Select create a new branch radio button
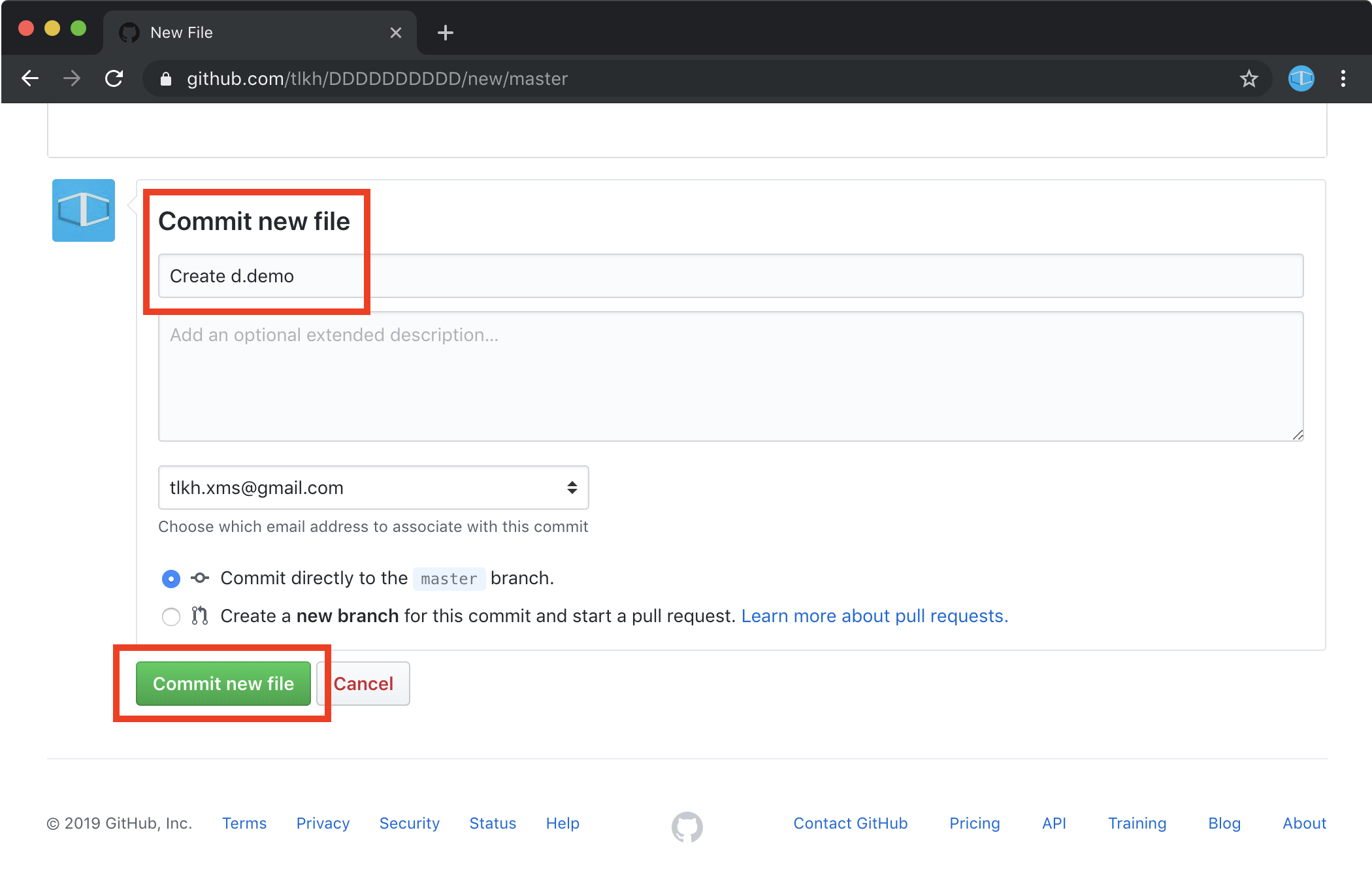 point(171,617)
